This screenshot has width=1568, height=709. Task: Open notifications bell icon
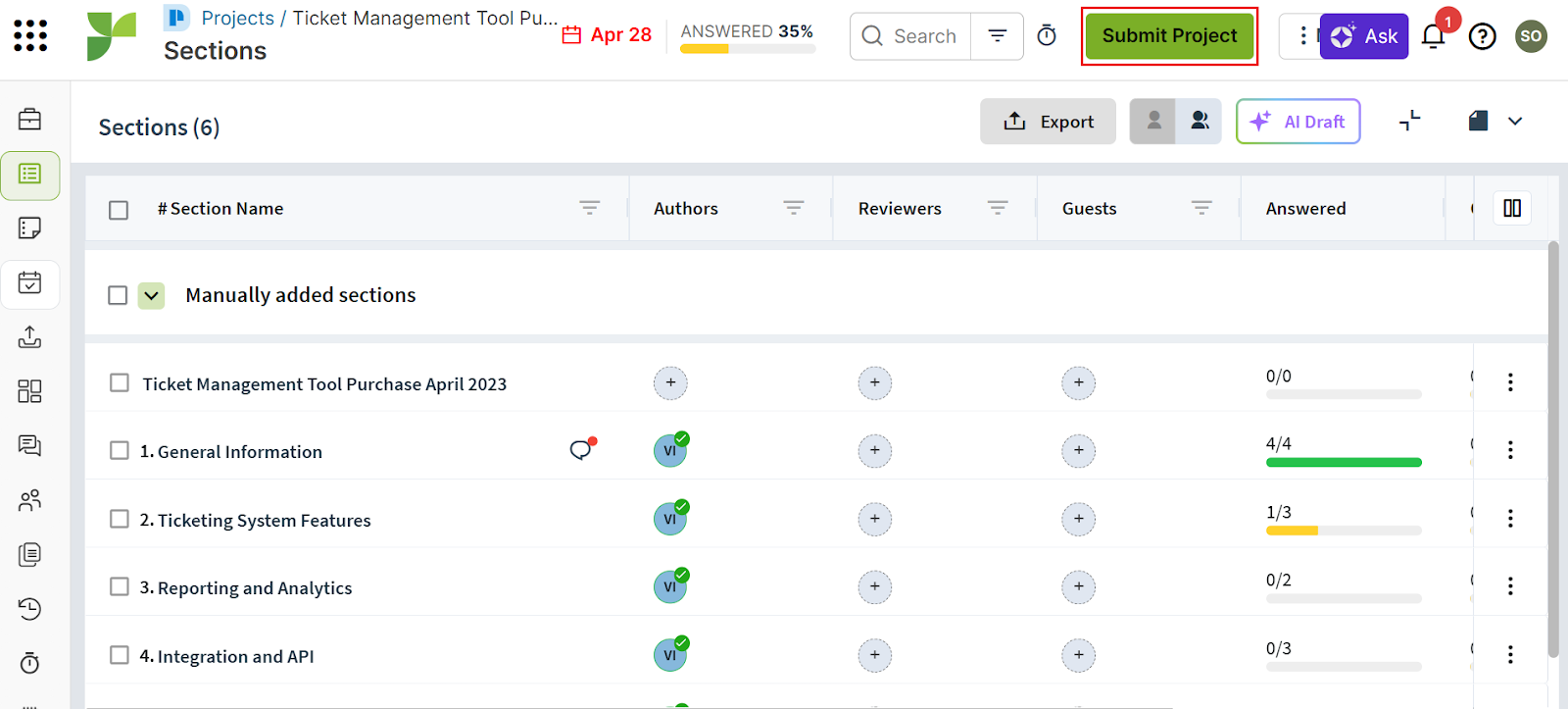1433,37
